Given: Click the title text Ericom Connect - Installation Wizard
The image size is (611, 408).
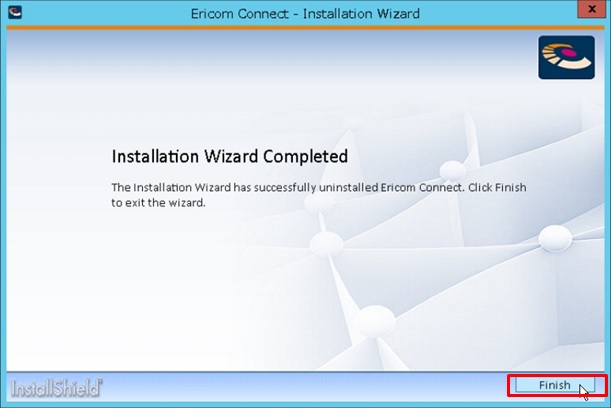Looking at the screenshot, I should (x=305, y=14).
